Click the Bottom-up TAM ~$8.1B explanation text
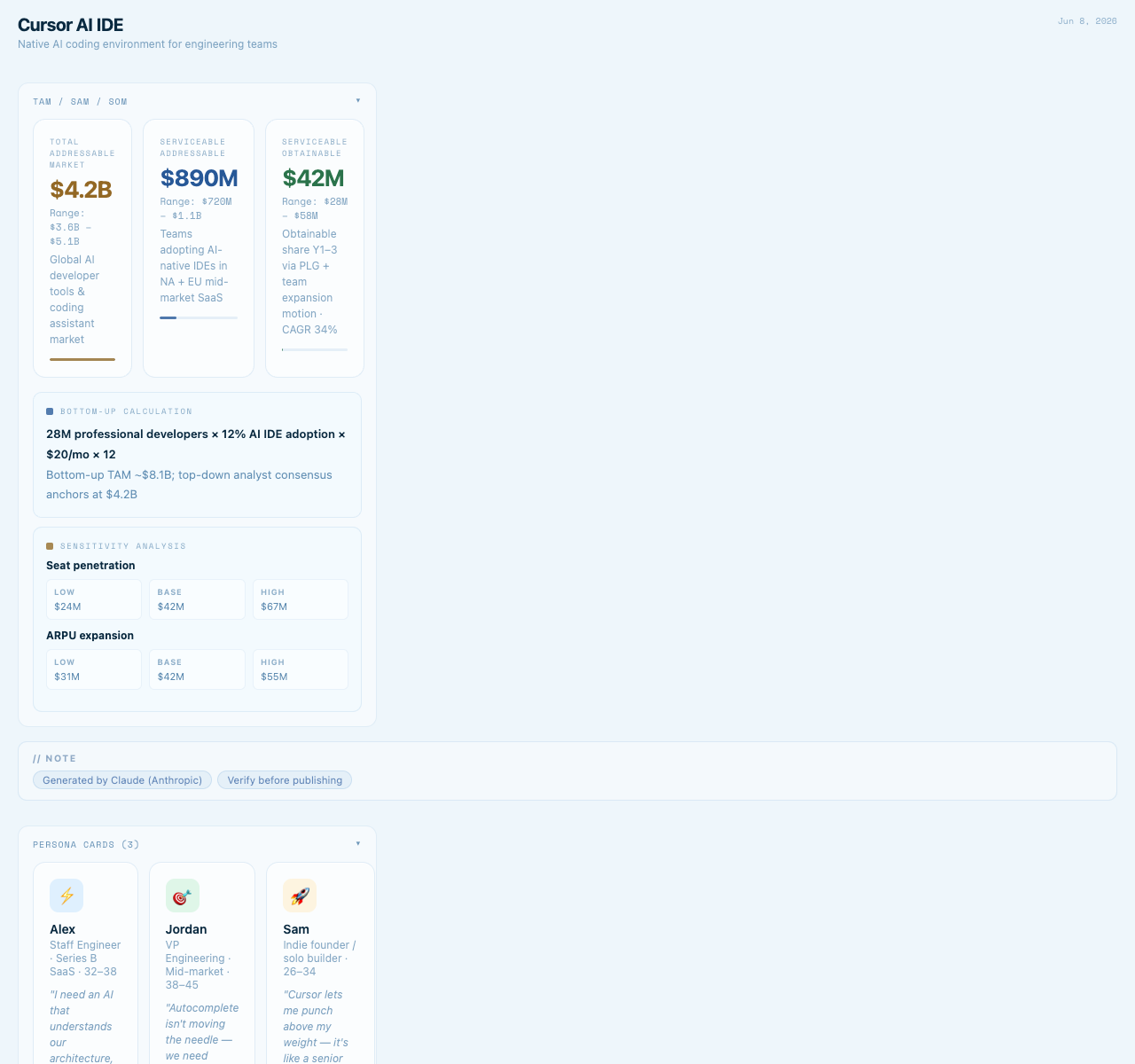Screen dimensions: 1135x1064 [189, 485]
